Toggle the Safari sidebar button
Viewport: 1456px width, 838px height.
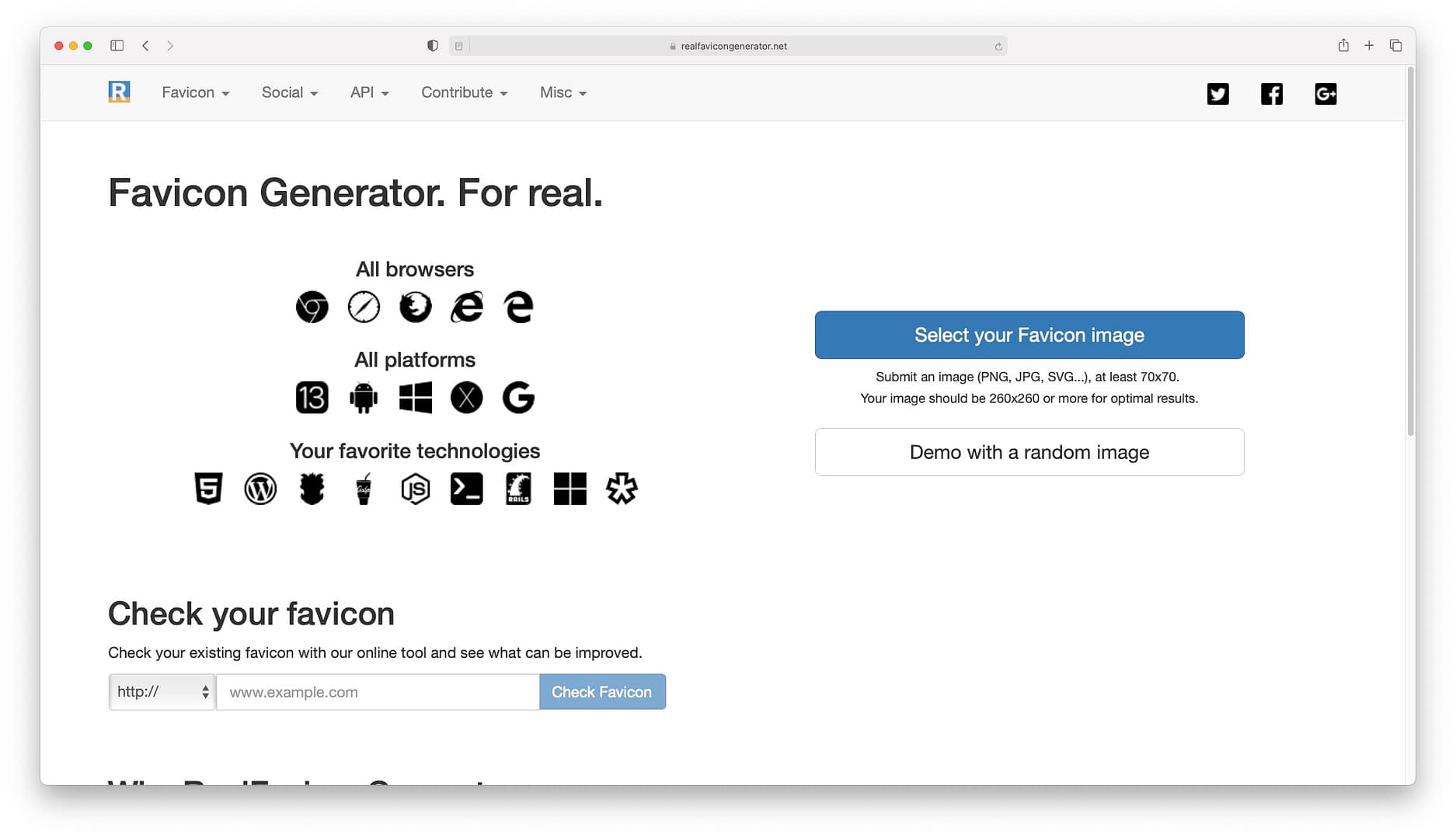point(117,46)
